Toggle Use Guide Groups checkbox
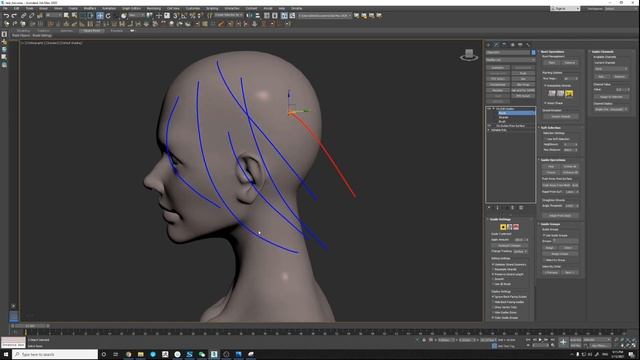The height and width of the screenshot is (360, 640). [544, 236]
